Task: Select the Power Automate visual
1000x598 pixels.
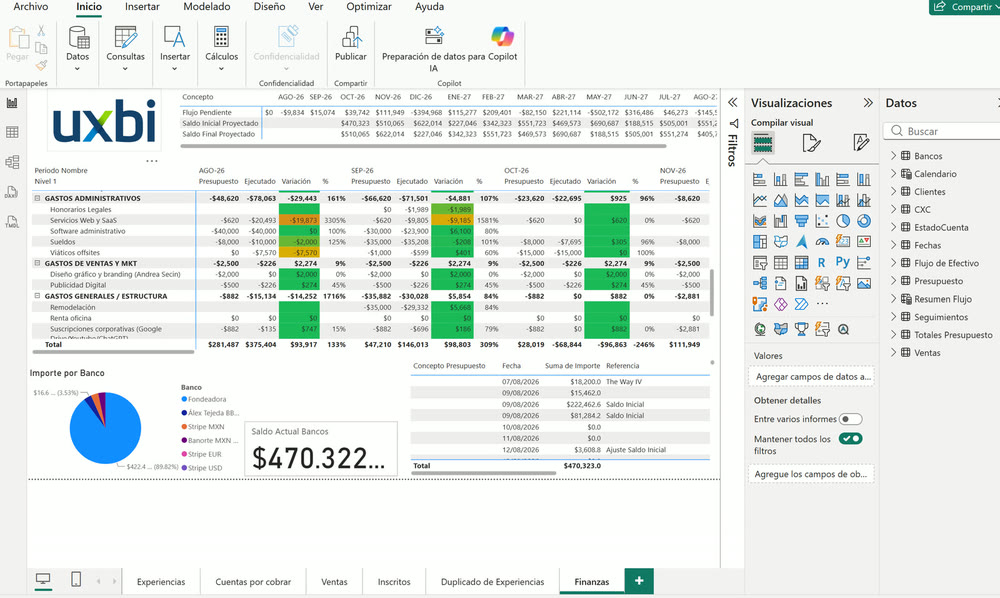Action: tap(802, 304)
